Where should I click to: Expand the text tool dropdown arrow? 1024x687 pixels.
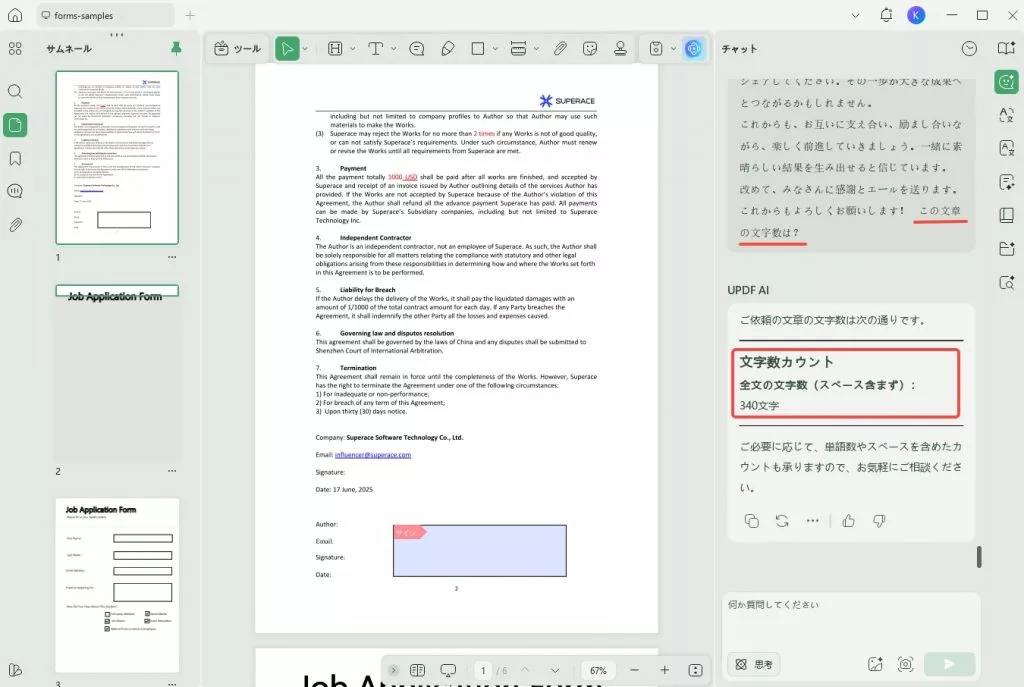click(x=393, y=48)
